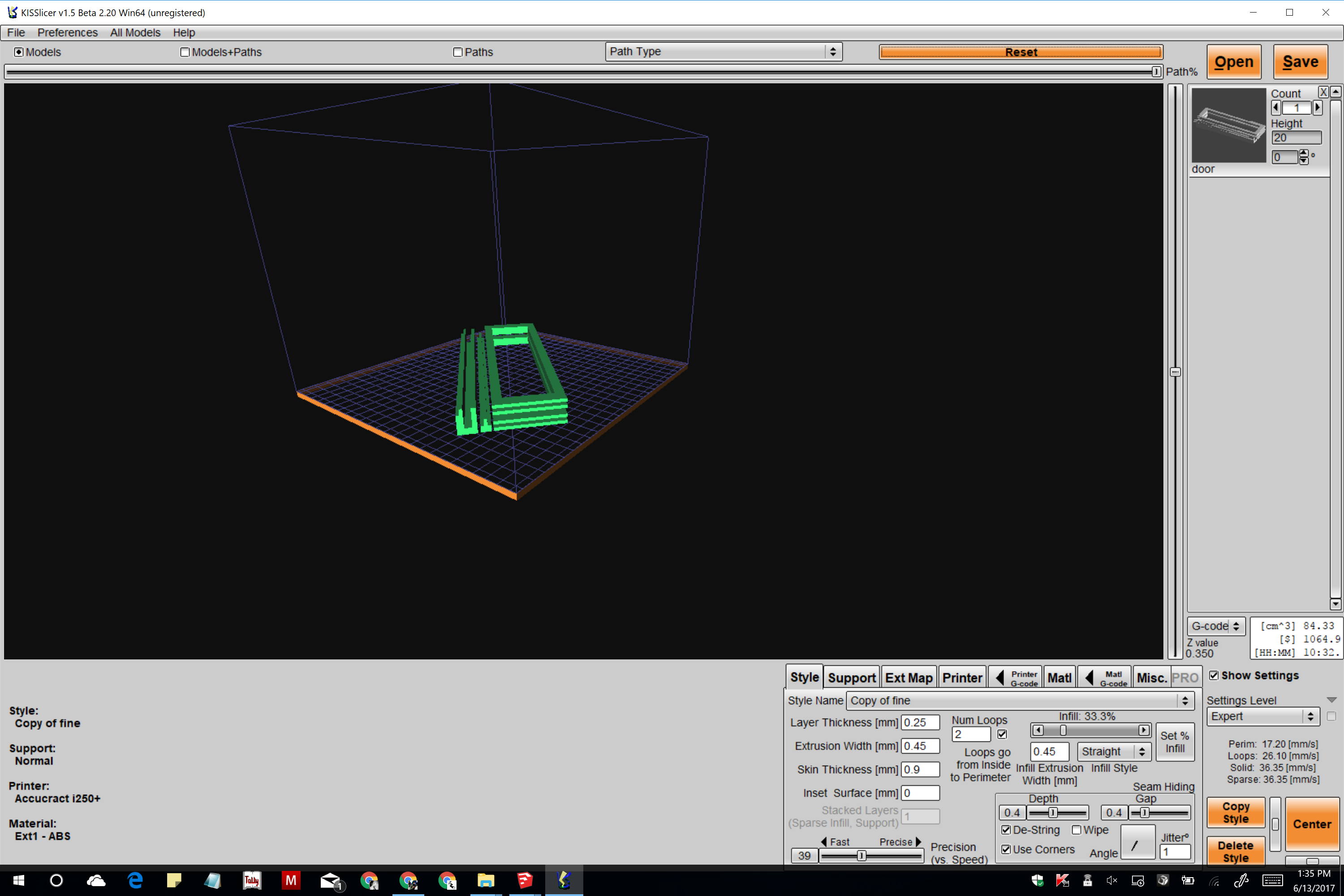Viewport: 1344px width, 896px height.
Task: Open the G-code dropdown
Action: click(x=1216, y=626)
